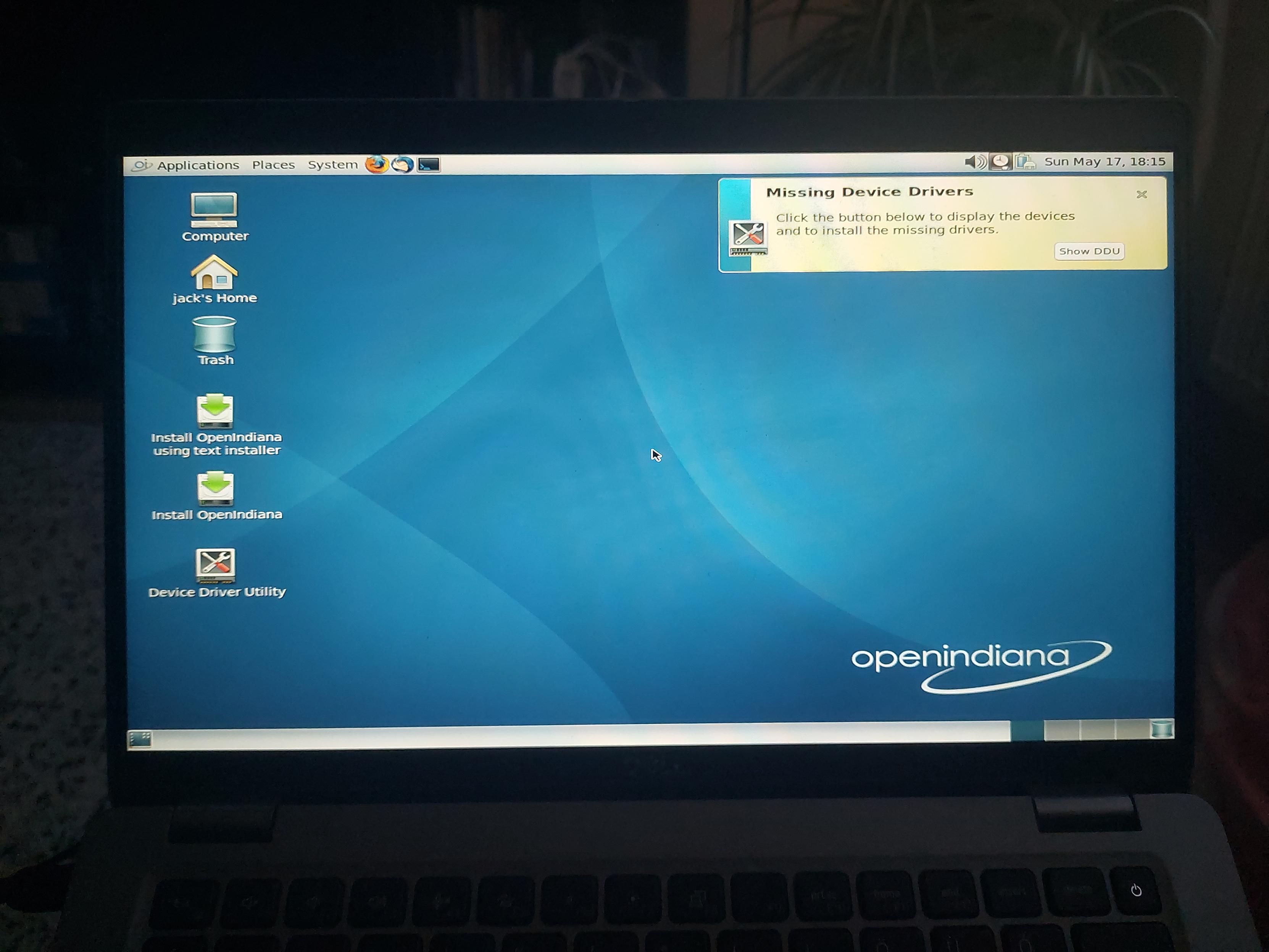This screenshot has width=1269, height=952.
Task: Click the Show DDU button
Action: [1089, 251]
